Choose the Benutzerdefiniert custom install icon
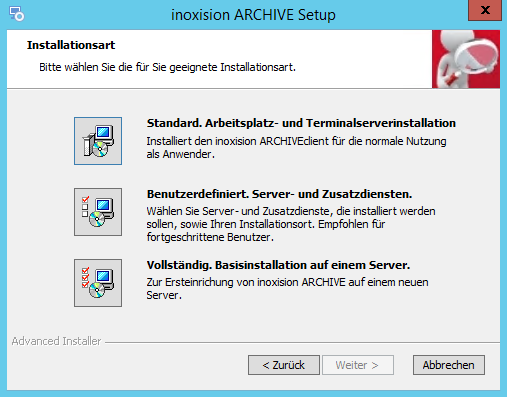Screen dimensions: 507x397 (98, 212)
